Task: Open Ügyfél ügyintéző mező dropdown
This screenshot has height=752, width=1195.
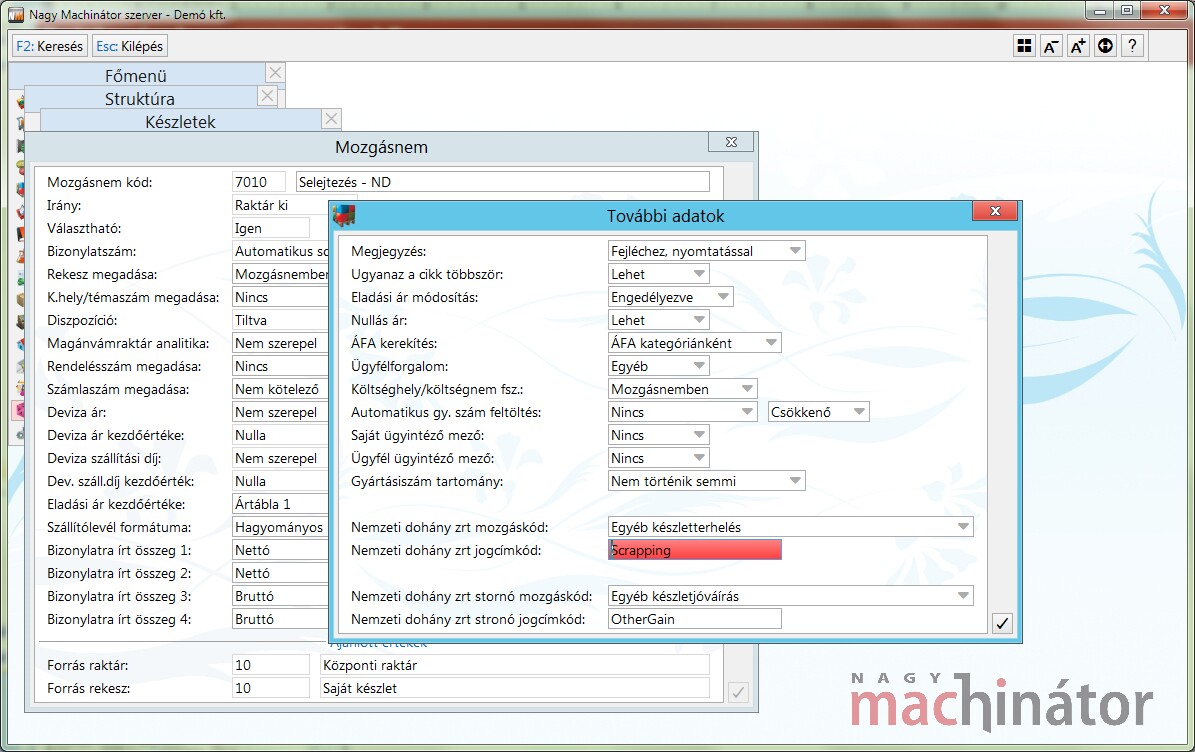Action: coord(658,458)
